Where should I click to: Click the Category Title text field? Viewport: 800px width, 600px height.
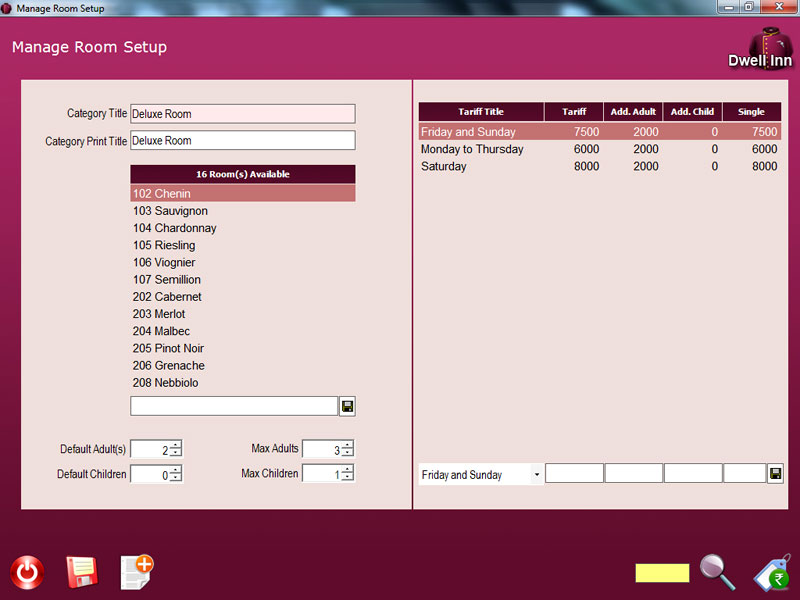242,114
